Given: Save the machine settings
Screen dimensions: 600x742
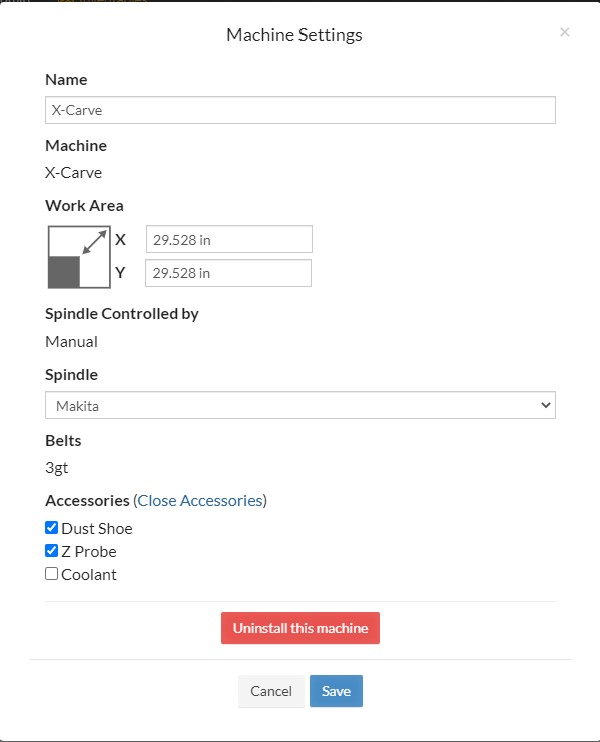Looking at the screenshot, I should 336,691.
